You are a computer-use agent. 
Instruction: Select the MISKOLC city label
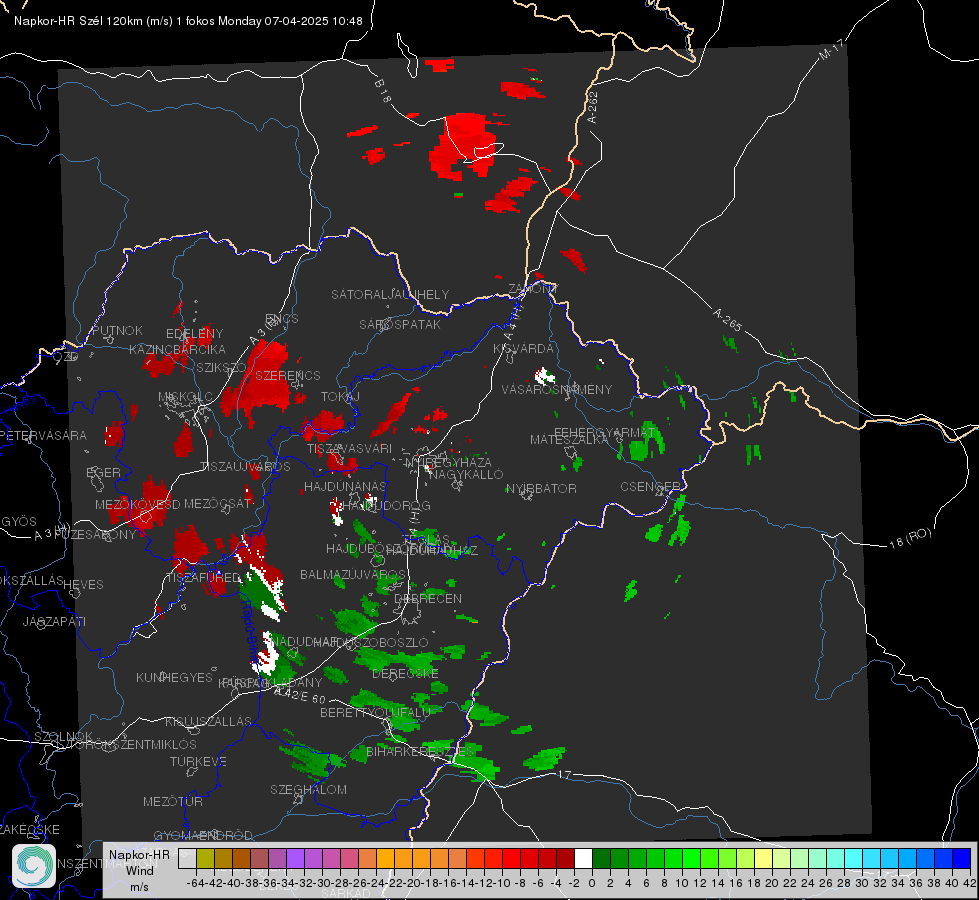coord(185,397)
